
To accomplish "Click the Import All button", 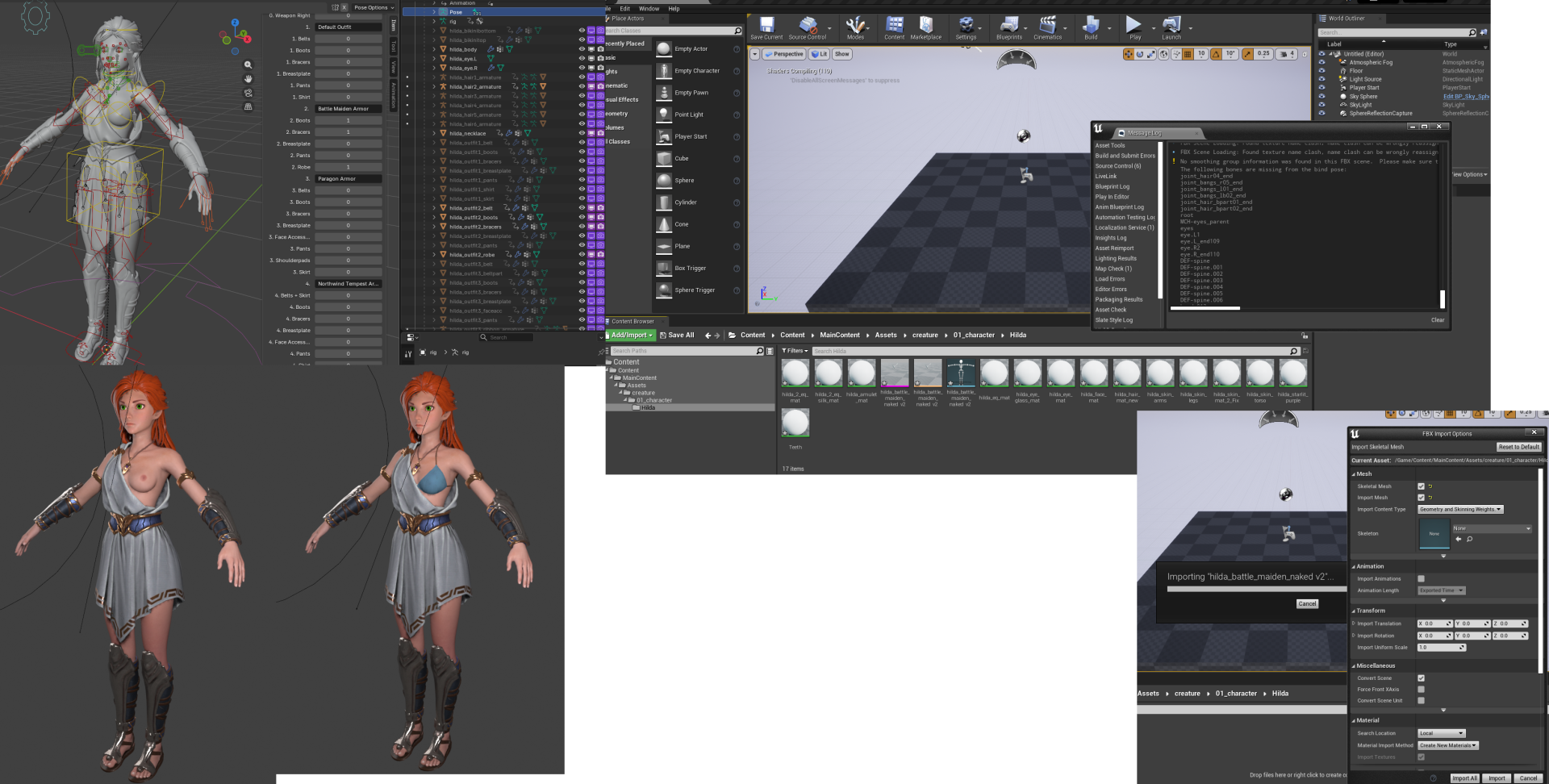I will click(1464, 778).
